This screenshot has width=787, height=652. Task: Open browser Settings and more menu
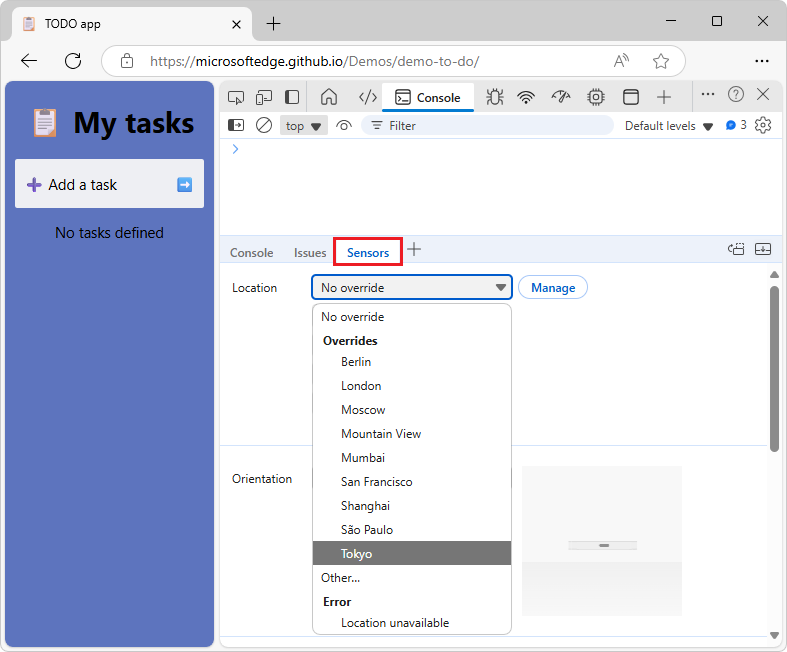(762, 61)
